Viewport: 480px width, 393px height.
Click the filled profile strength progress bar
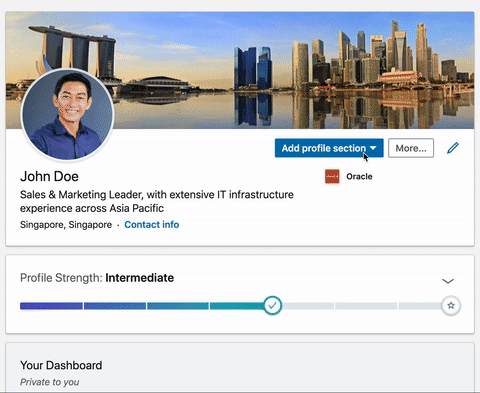pyautogui.click(x=142, y=306)
